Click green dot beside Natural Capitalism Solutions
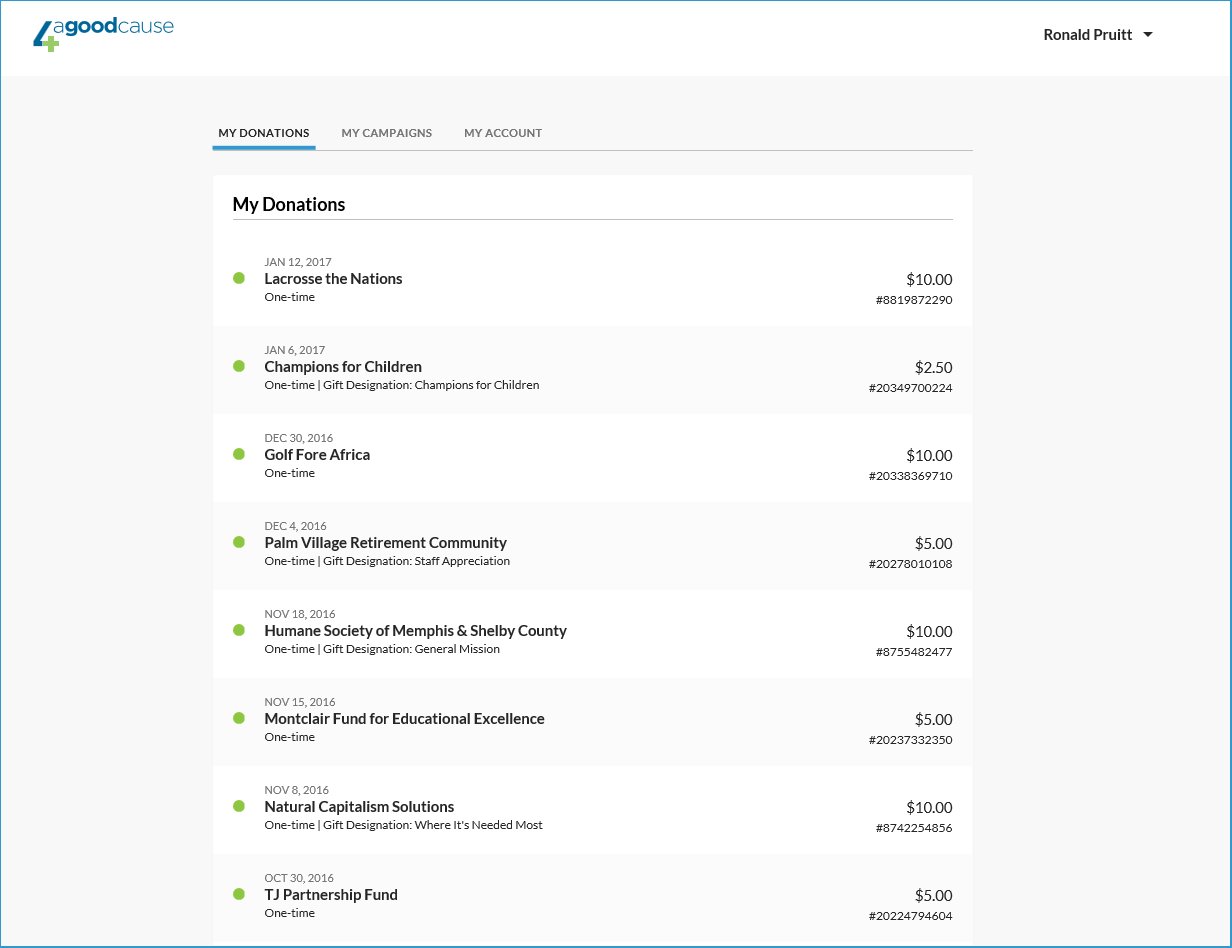 (x=239, y=806)
